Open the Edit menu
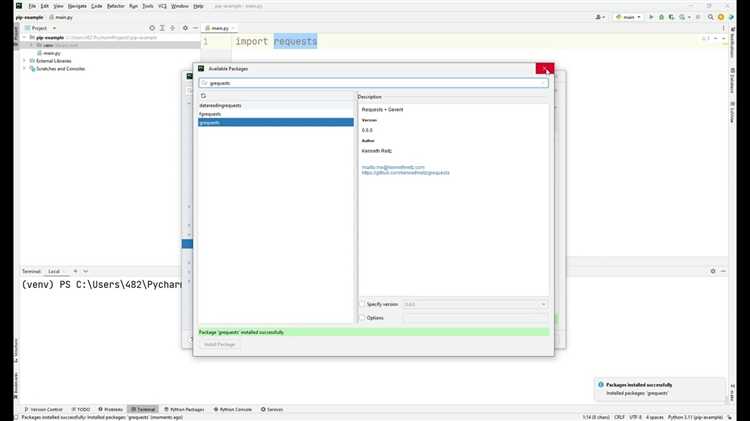The height and width of the screenshot is (421, 750). 44,6
